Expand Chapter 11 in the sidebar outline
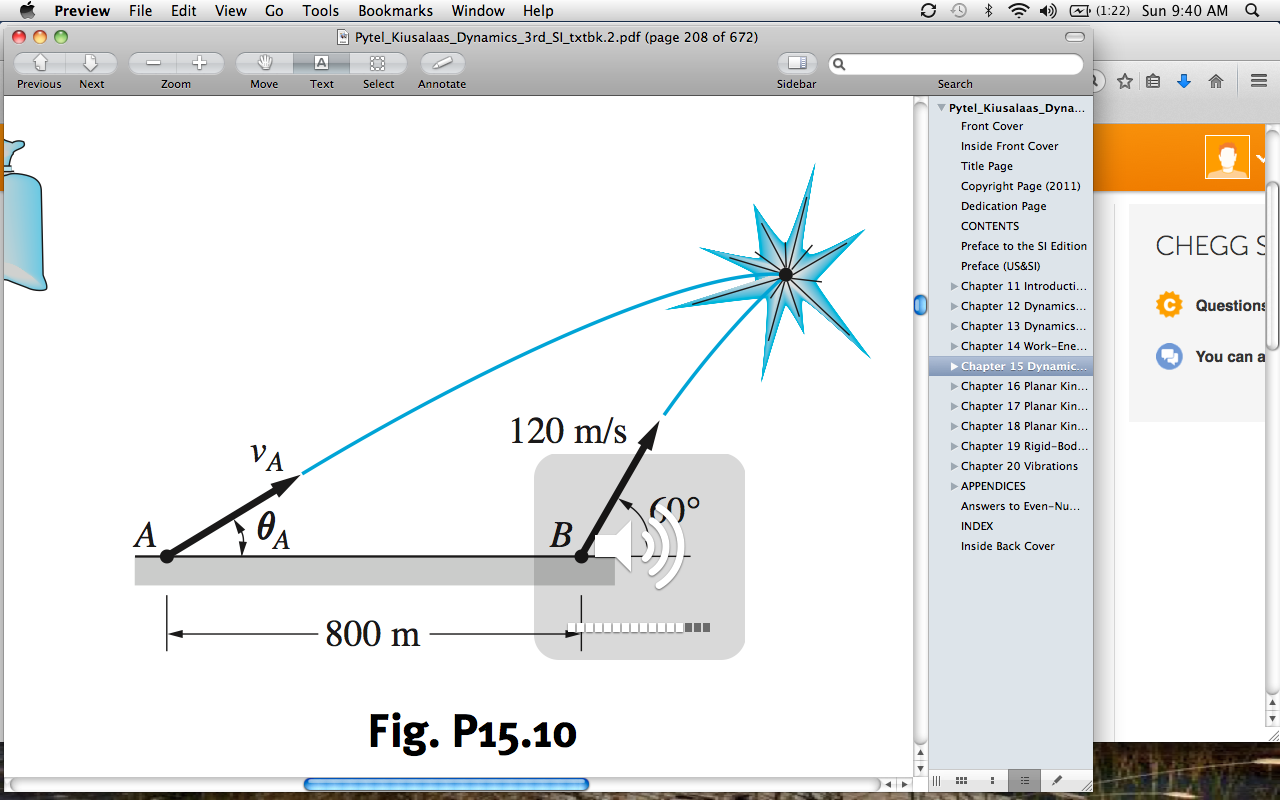 tap(953, 287)
